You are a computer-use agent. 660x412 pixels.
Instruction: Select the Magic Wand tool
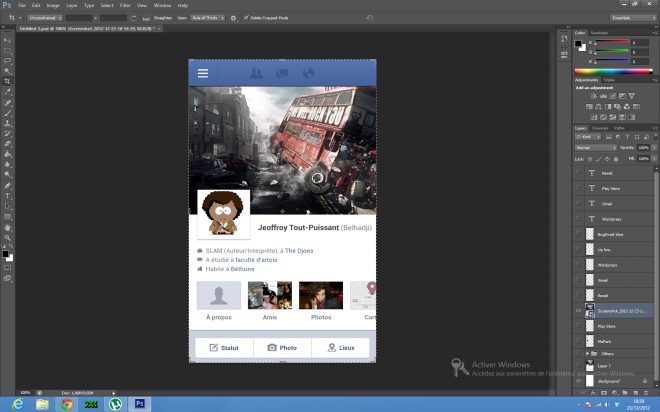click(8, 71)
